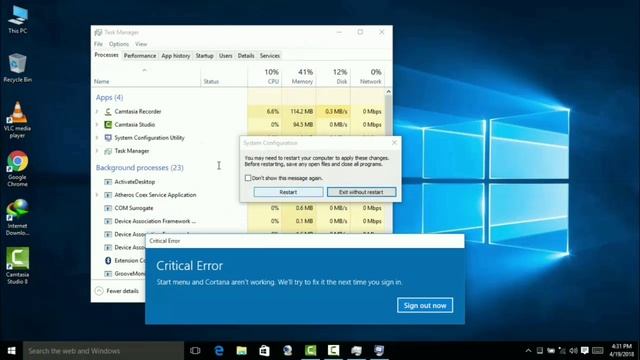
Task: Sort processes by Memory column
Action: click(299, 76)
